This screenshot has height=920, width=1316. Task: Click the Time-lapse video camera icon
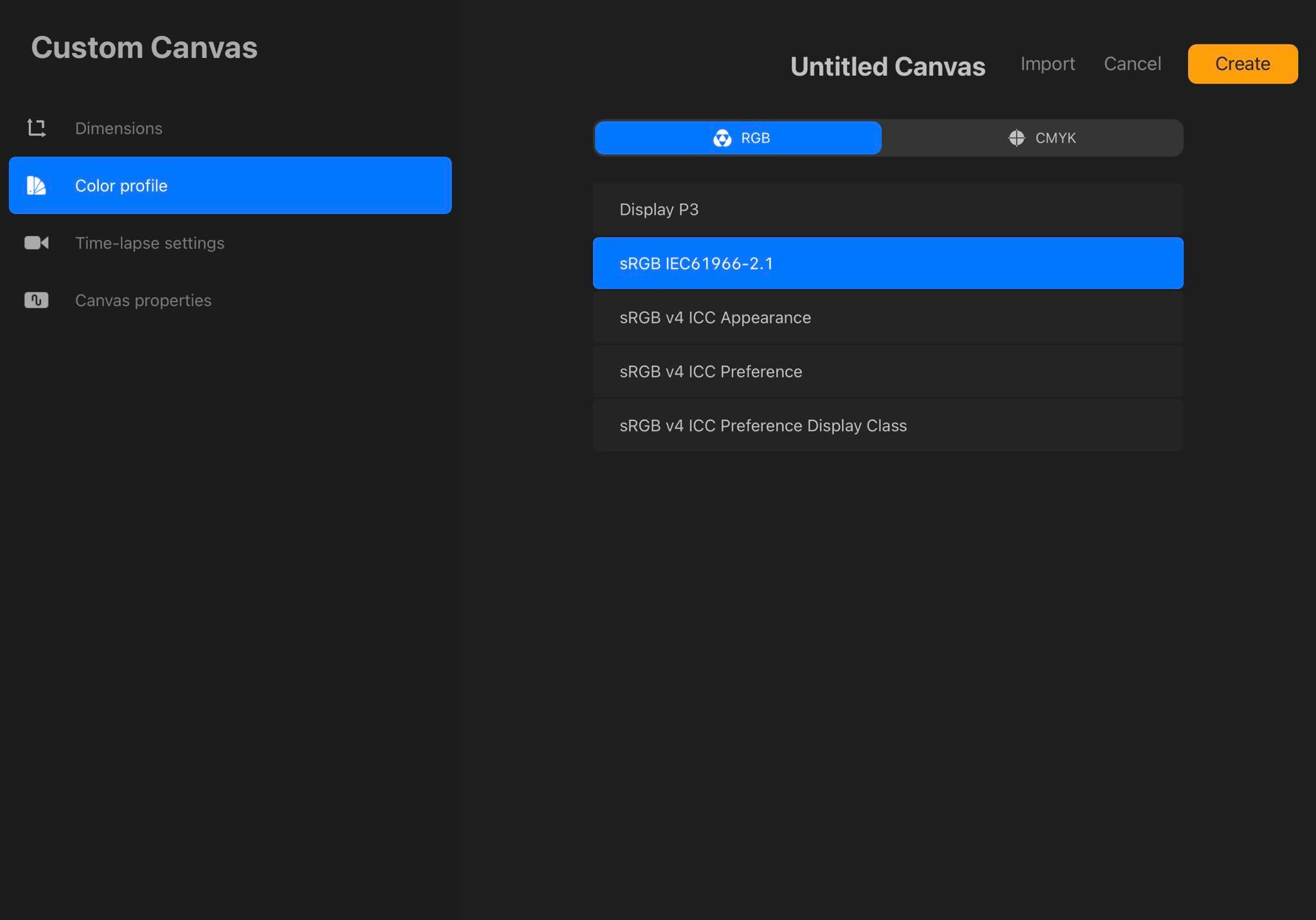tap(37, 243)
